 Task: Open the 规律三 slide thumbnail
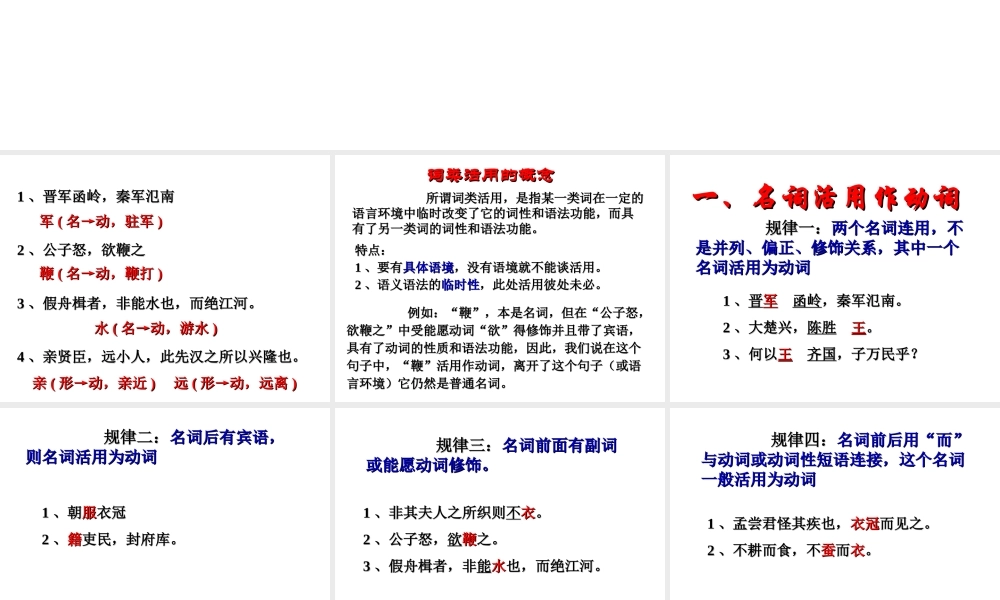[x=499, y=504]
